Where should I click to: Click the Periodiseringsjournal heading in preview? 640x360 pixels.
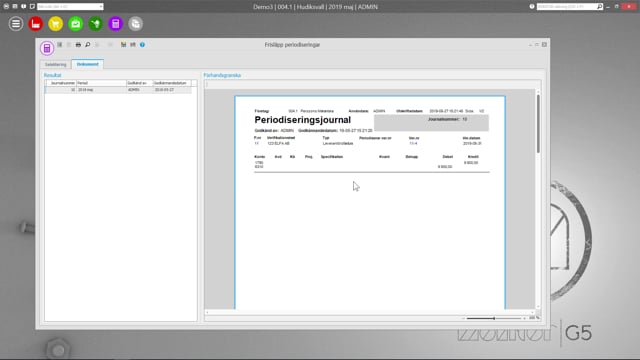click(302, 120)
